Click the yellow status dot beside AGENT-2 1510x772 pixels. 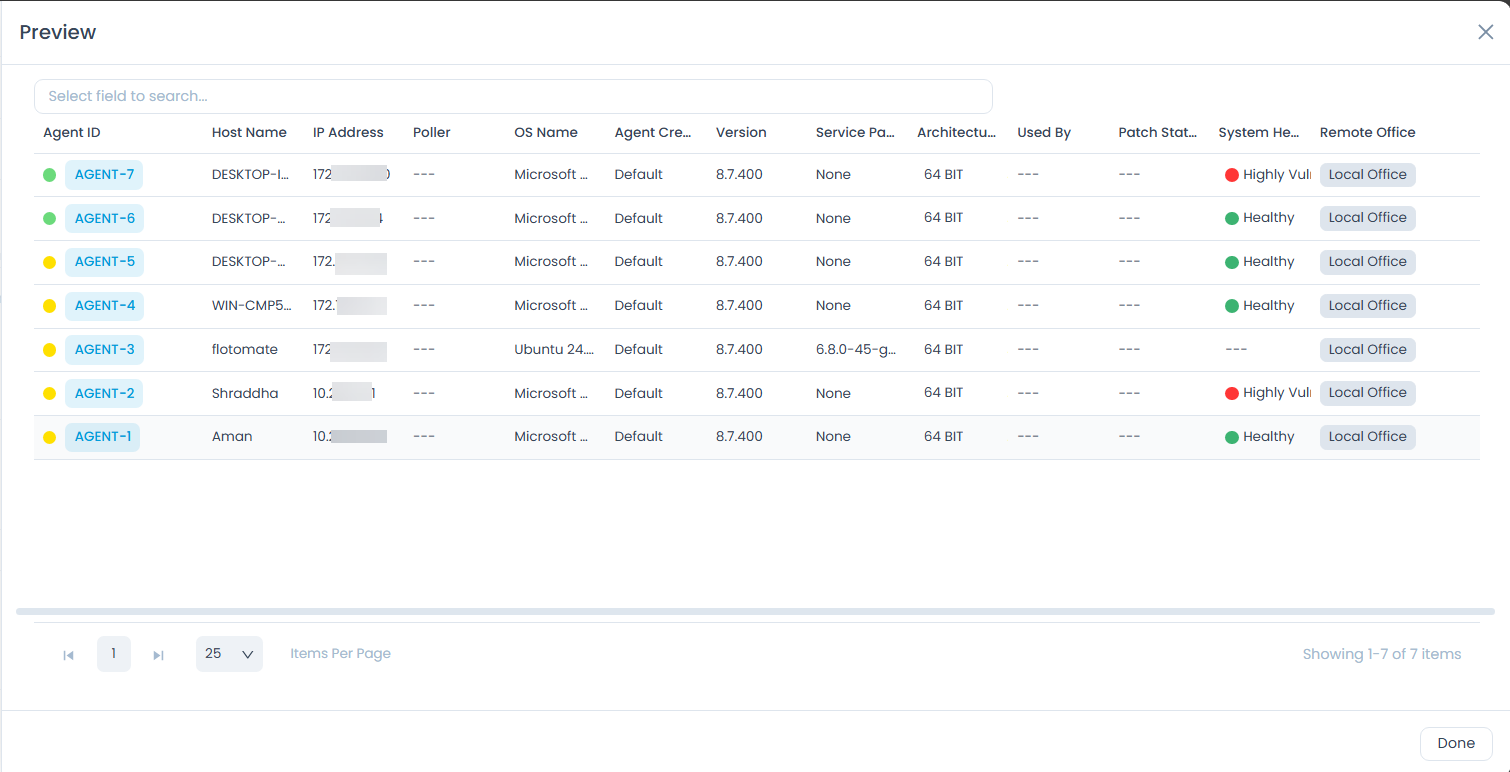(x=49, y=393)
